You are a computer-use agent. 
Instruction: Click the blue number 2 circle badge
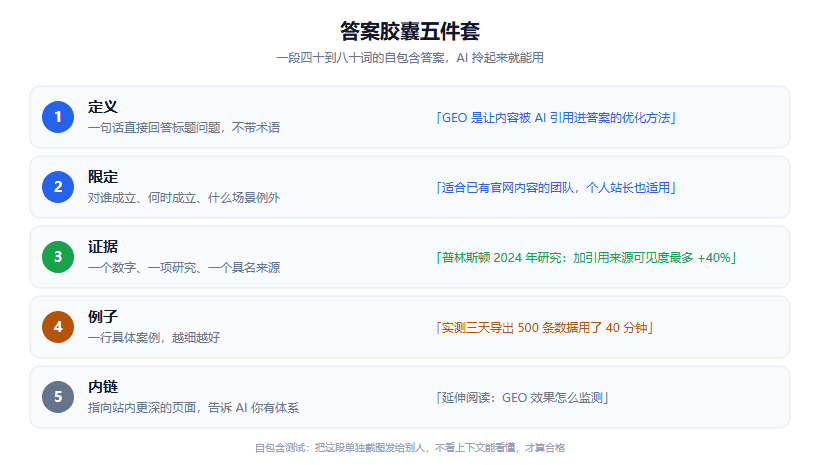pos(58,187)
